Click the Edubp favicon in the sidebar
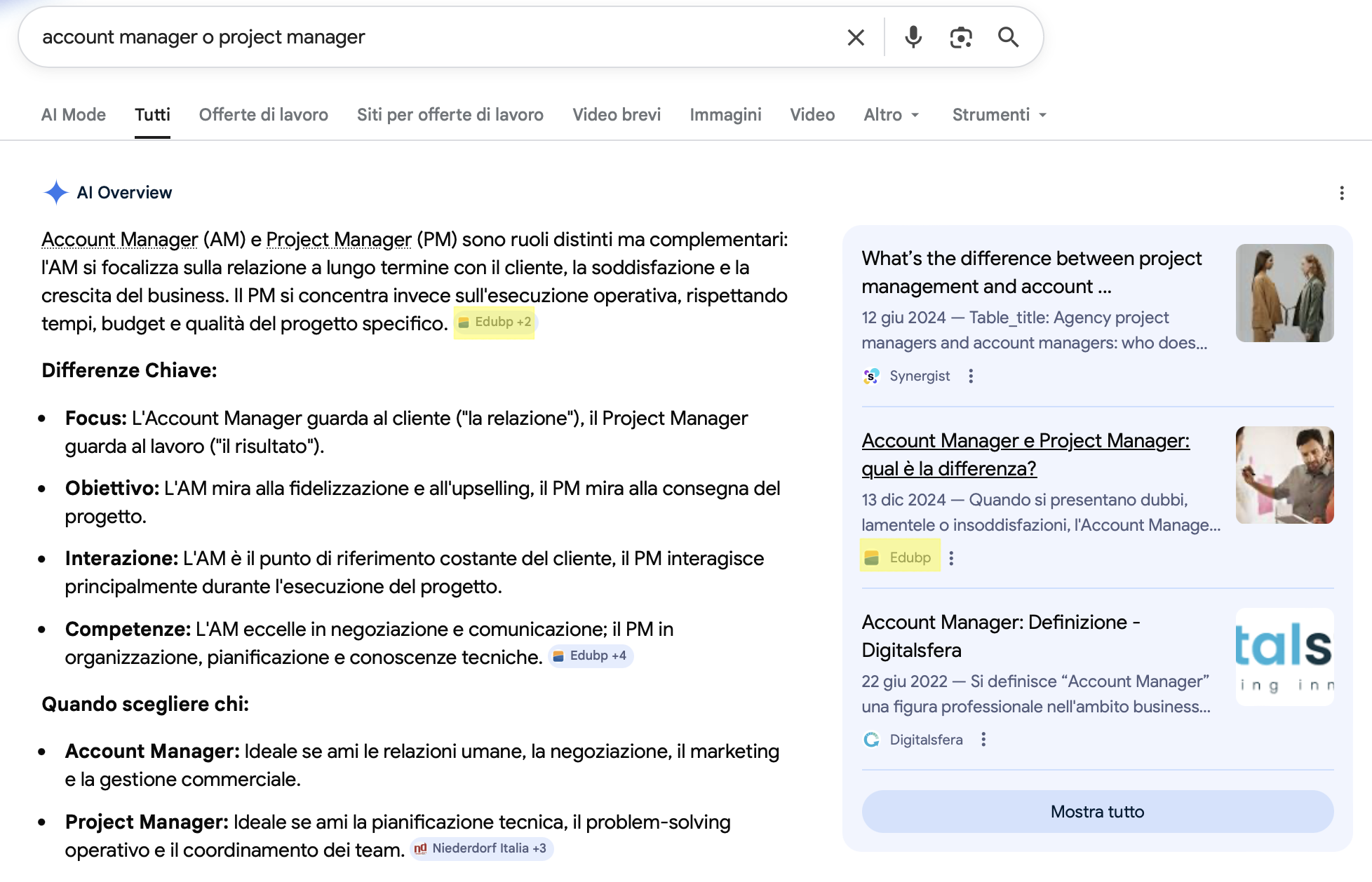 click(x=872, y=557)
